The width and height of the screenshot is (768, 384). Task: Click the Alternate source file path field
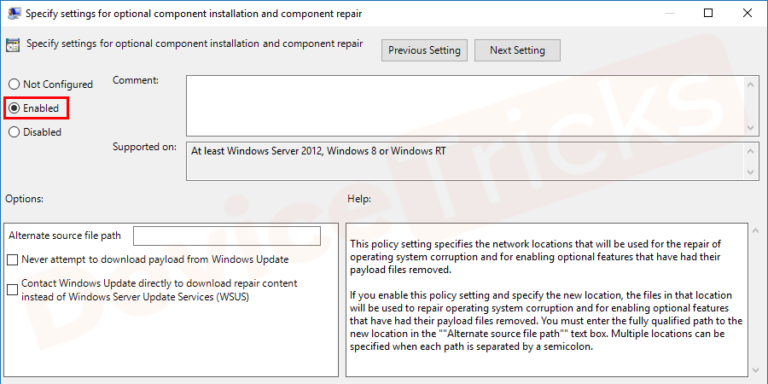[227, 236]
